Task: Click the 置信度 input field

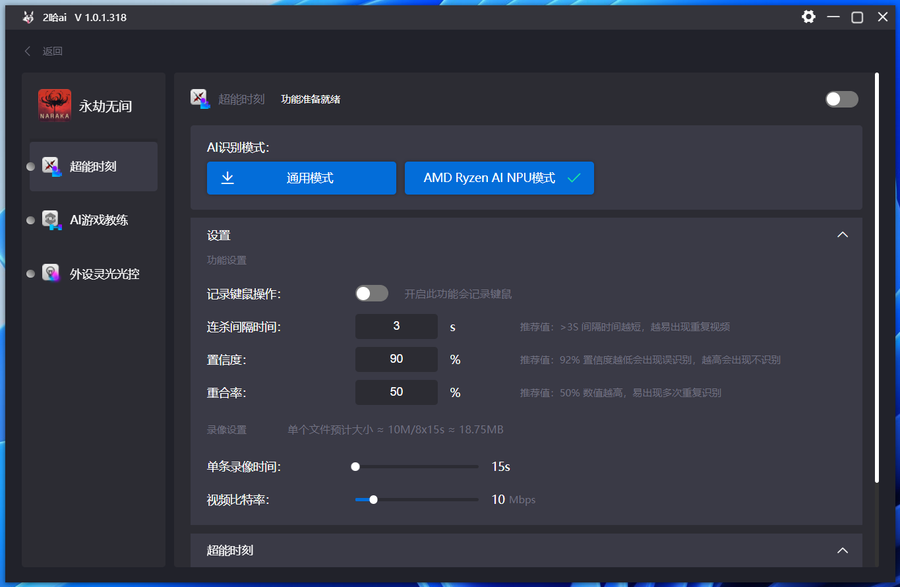Action: 396,359
